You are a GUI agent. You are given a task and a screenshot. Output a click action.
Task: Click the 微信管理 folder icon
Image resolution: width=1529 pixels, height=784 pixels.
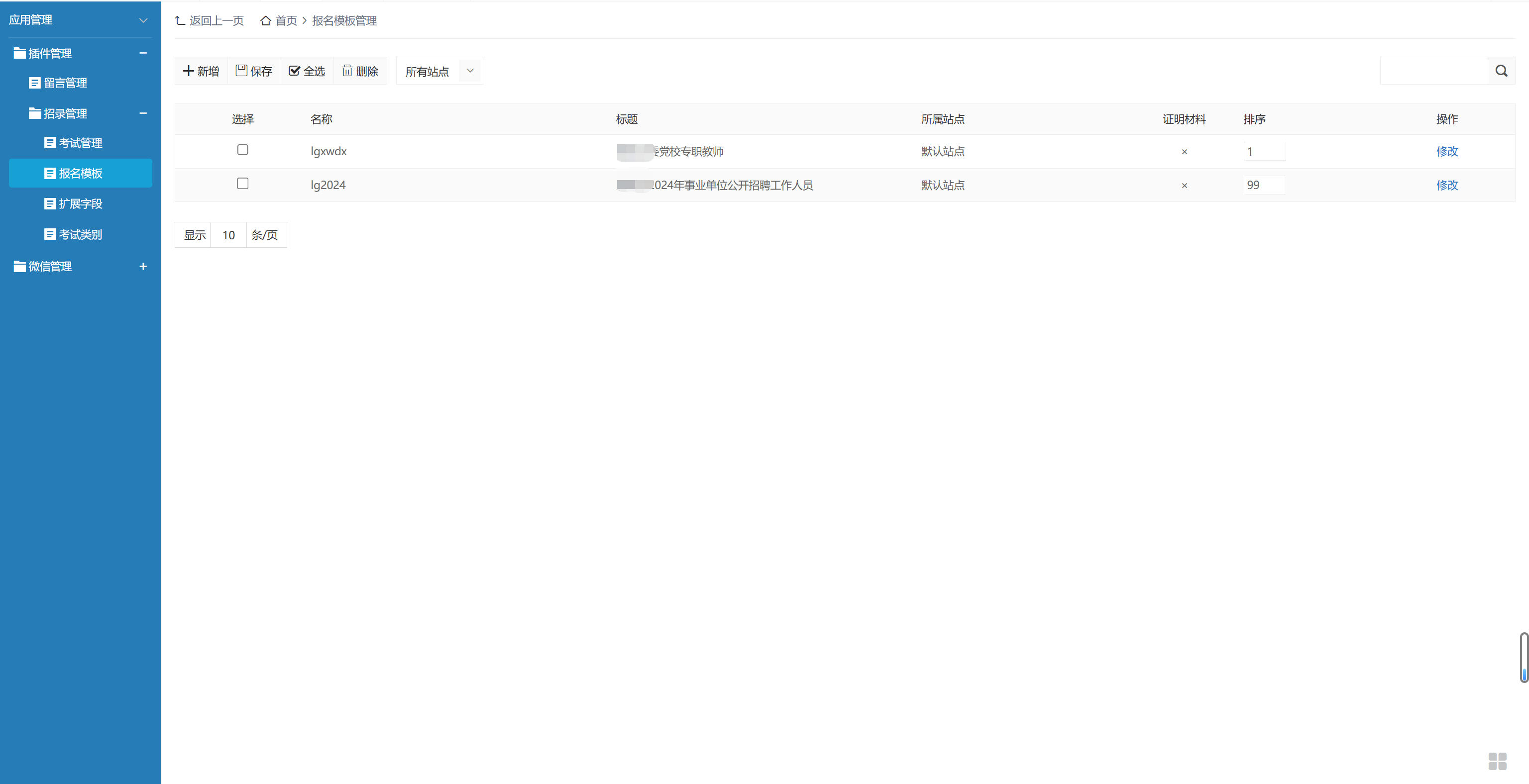point(19,266)
